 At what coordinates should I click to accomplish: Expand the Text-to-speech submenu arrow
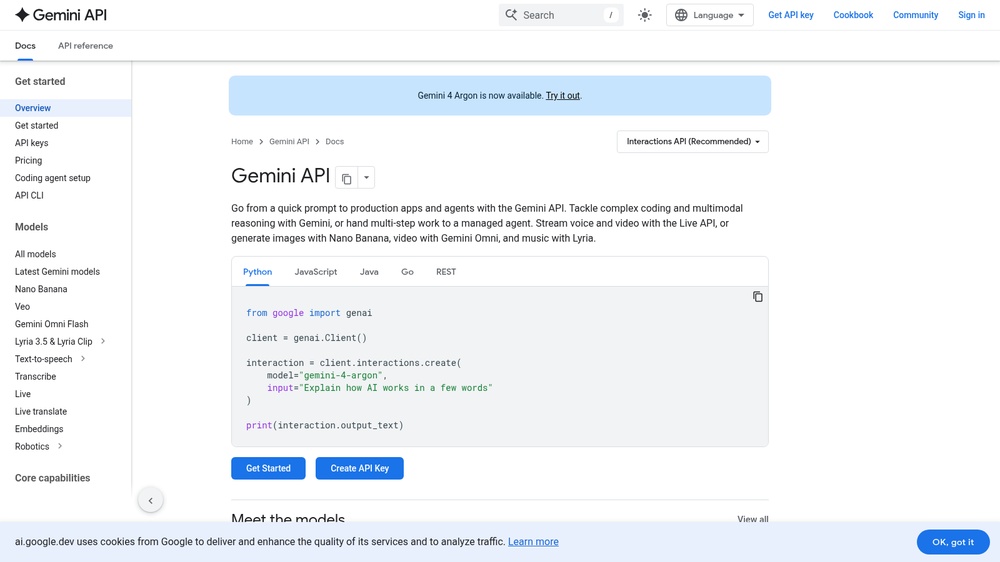83,359
